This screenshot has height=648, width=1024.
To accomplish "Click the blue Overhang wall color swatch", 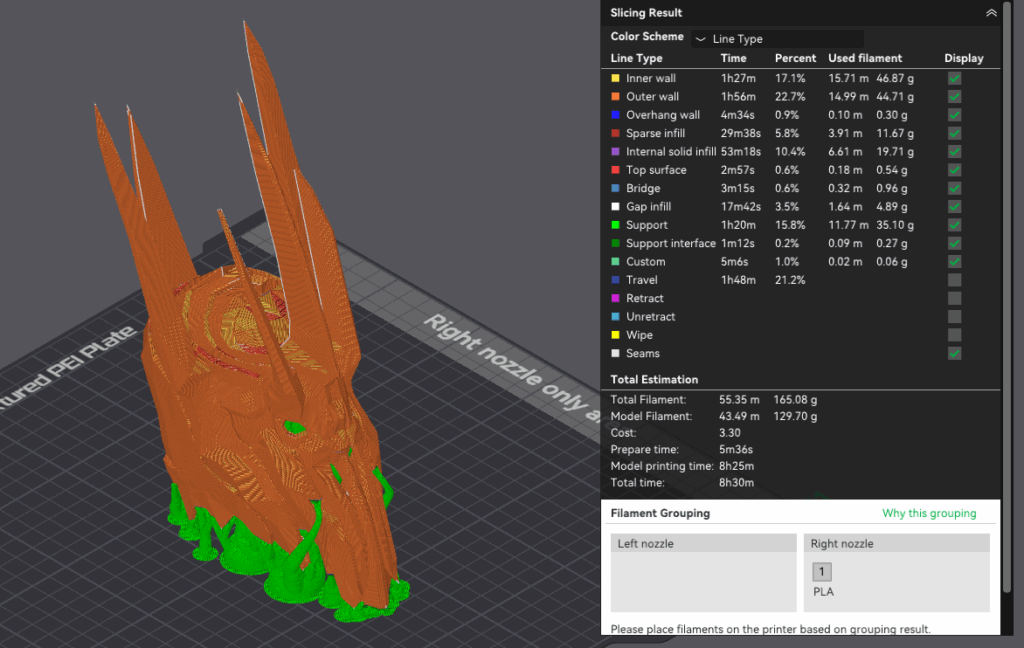I will click(x=615, y=115).
